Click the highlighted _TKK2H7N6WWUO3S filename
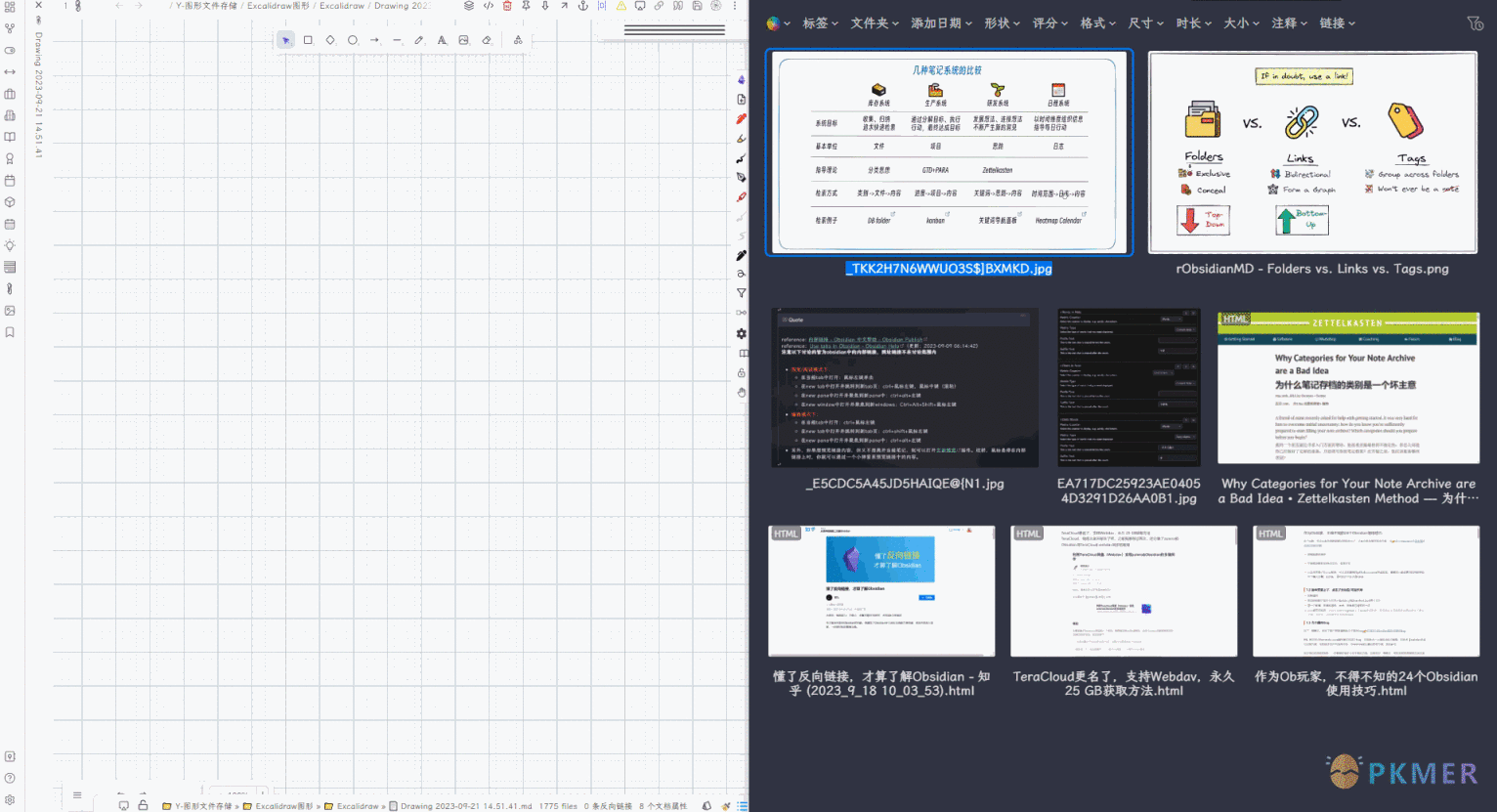The image size is (1497, 812). [x=949, y=269]
